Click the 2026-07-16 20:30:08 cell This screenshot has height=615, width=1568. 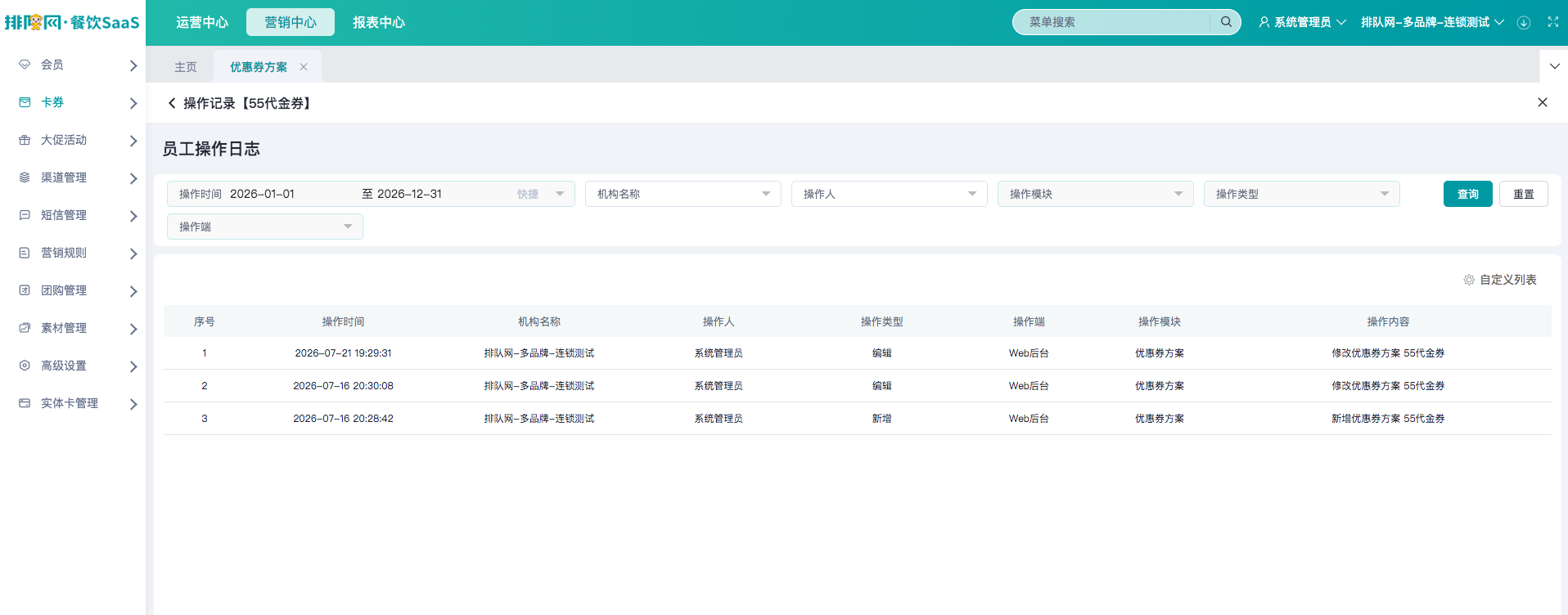343,386
